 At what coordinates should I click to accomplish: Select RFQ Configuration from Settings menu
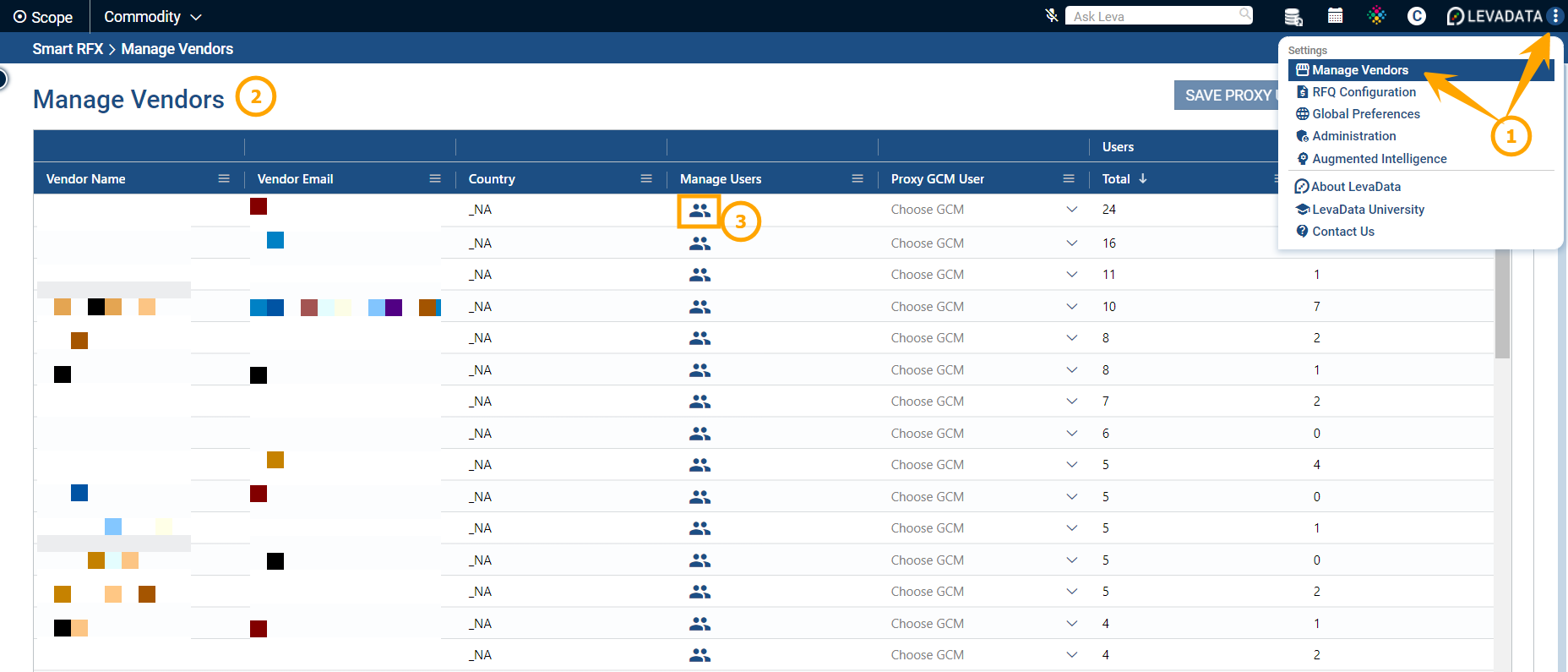pyautogui.click(x=1363, y=92)
